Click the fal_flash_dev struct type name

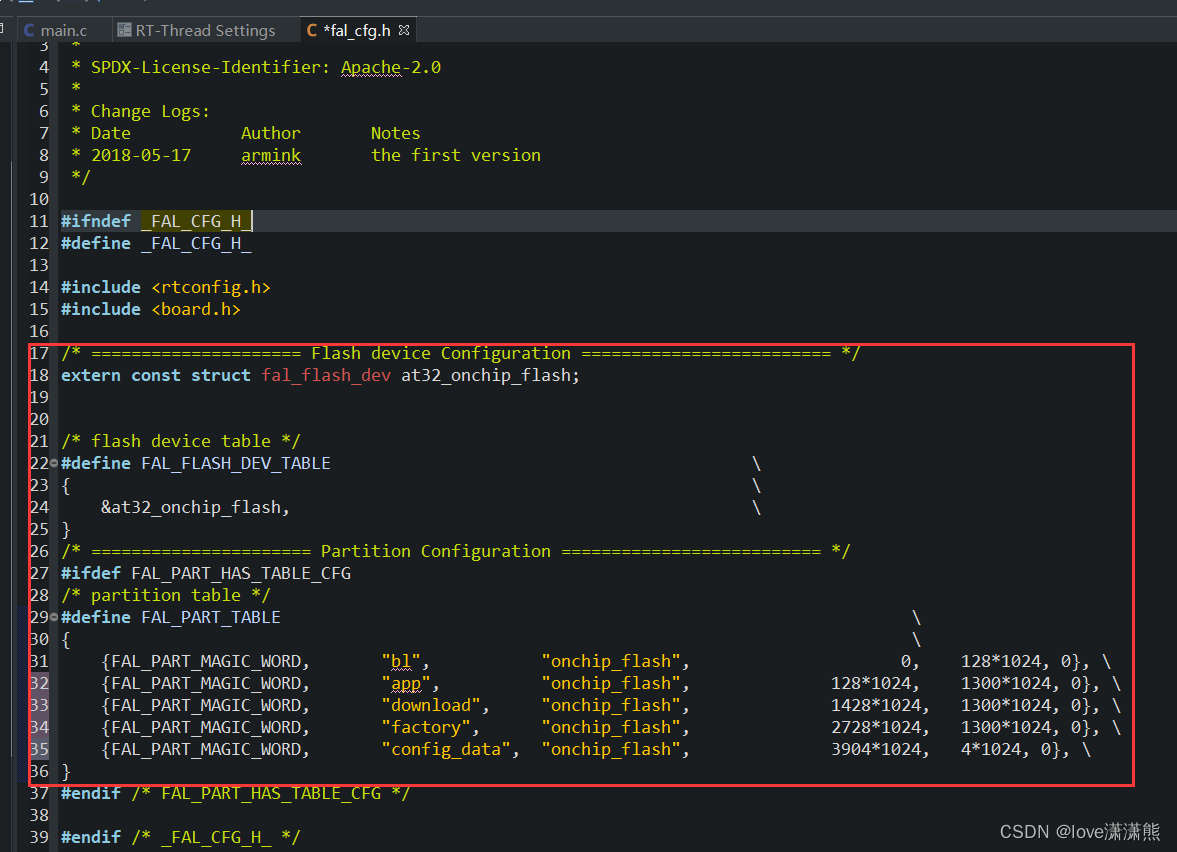326,375
